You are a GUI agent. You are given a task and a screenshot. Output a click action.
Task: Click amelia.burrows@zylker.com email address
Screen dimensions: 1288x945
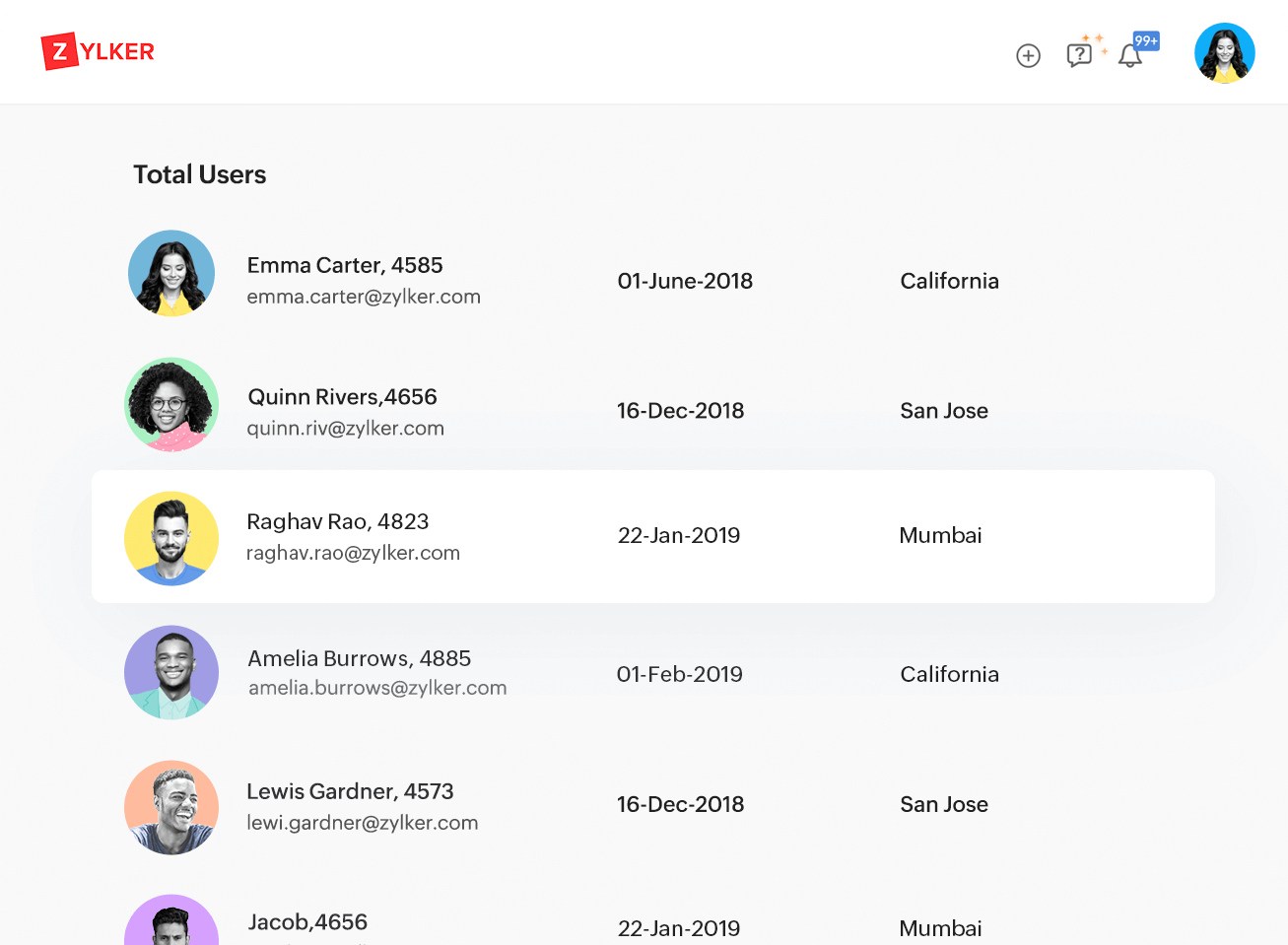coord(377,688)
